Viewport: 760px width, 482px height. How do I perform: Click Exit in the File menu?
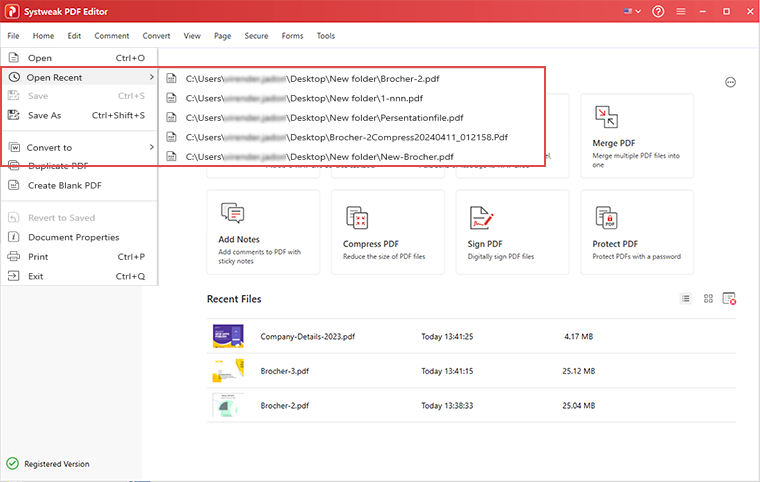(x=79, y=276)
